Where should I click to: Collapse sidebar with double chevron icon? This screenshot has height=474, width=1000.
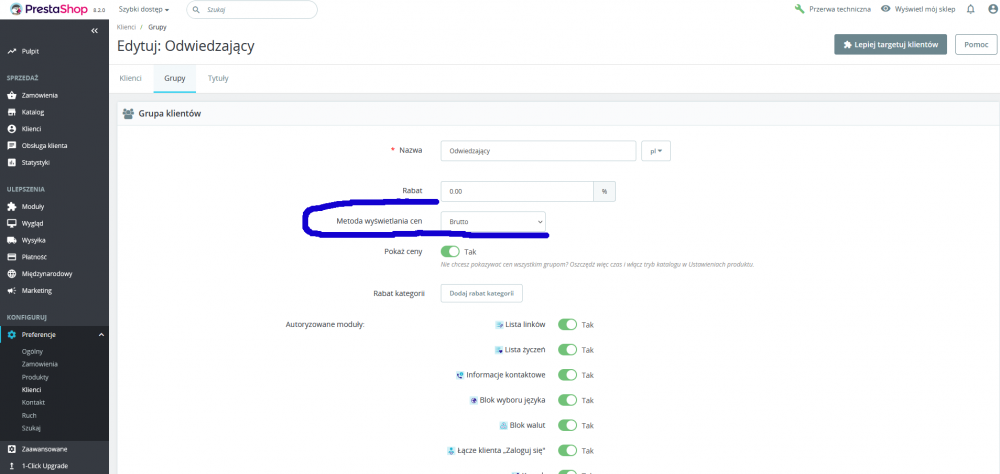[x=94, y=31]
